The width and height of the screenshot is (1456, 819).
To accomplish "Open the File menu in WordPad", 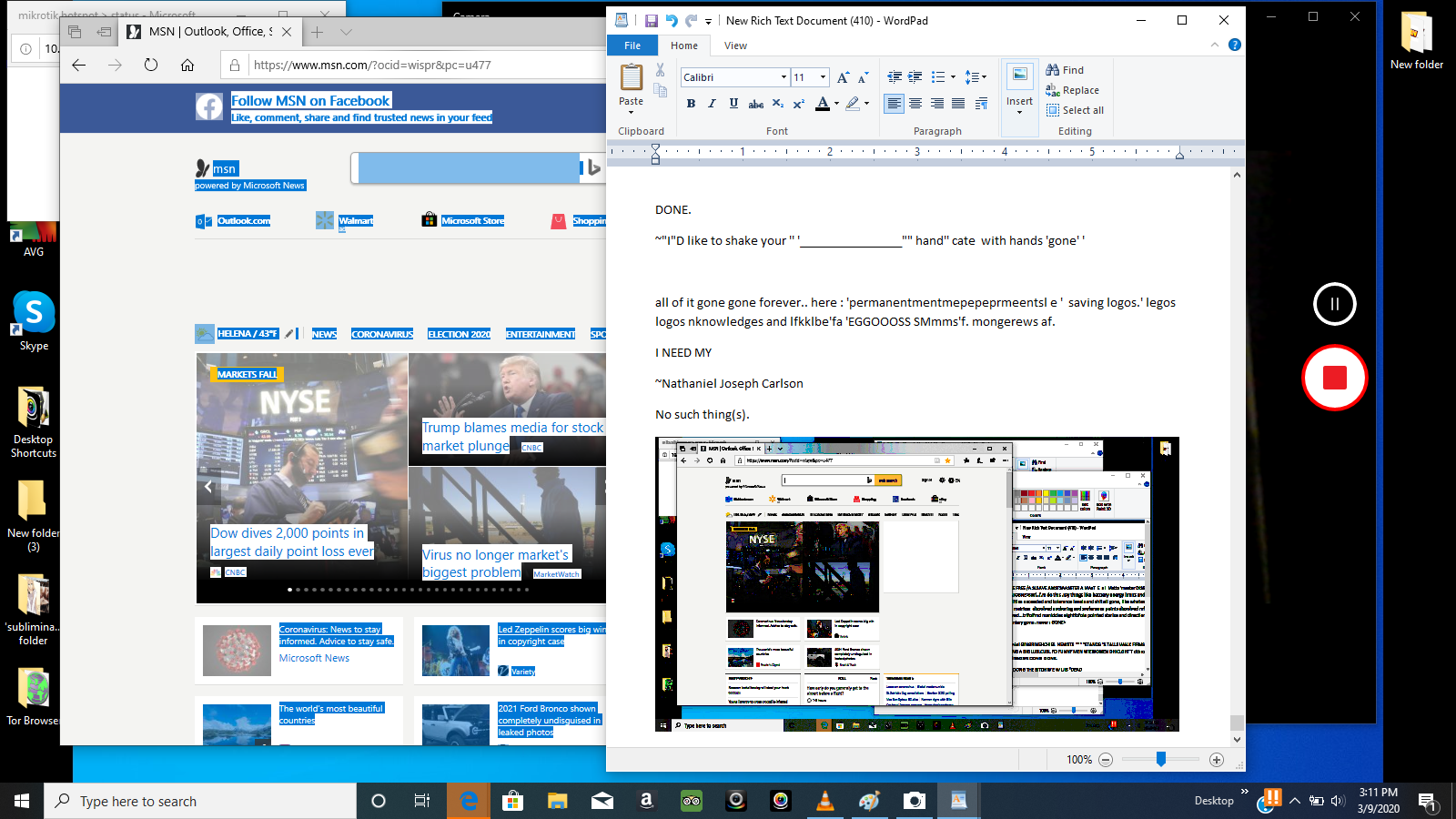I will 632,45.
